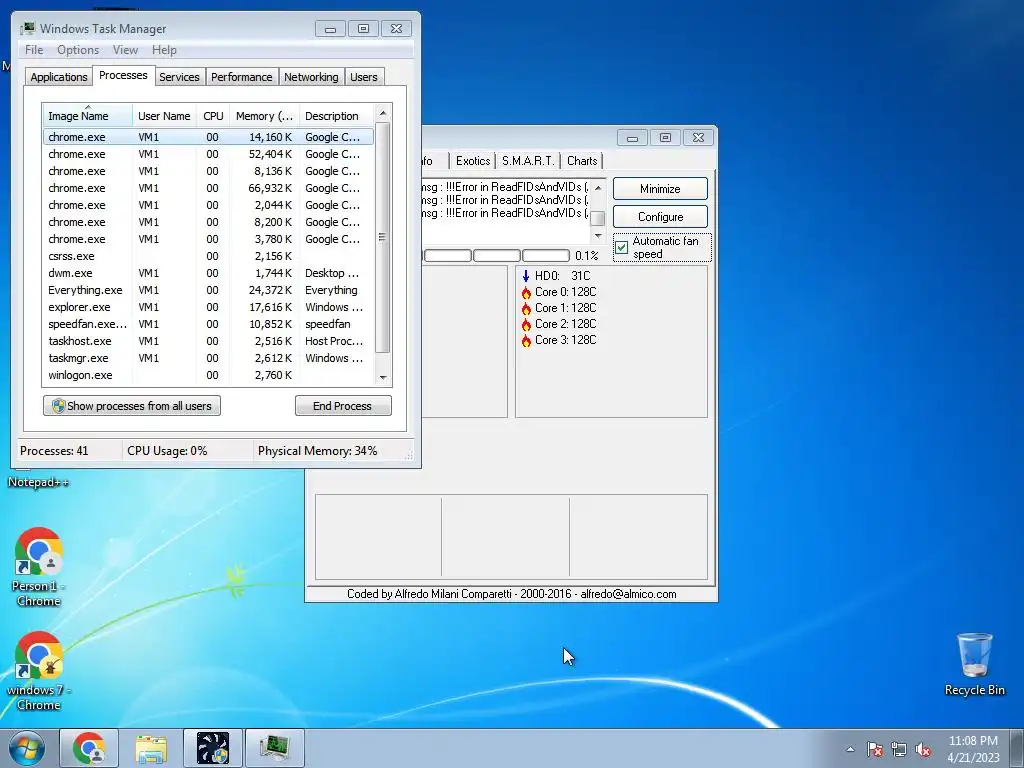Switch to the Services tab

point(179,77)
